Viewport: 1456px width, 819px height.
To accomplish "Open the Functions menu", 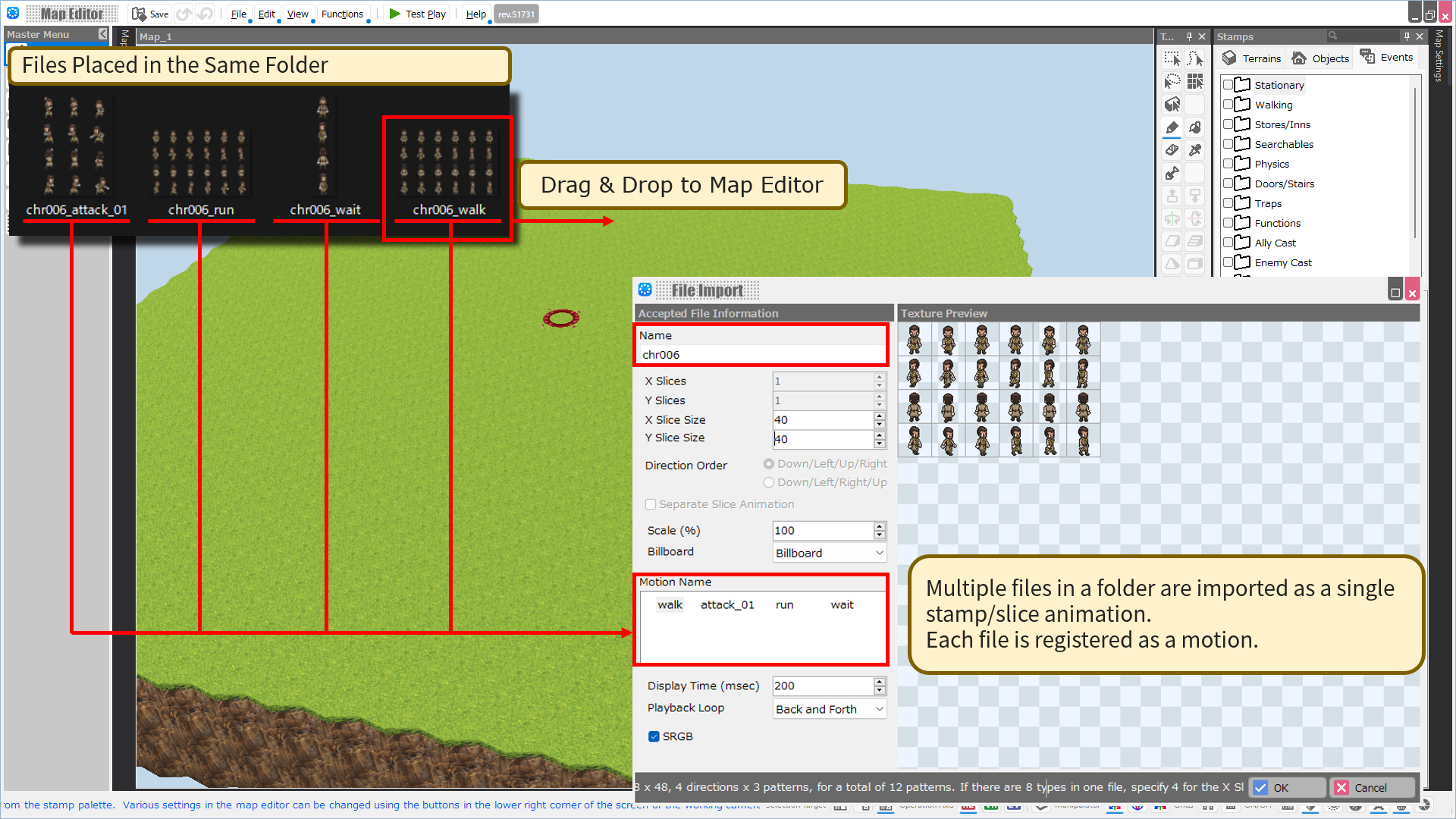I will (x=342, y=14).
